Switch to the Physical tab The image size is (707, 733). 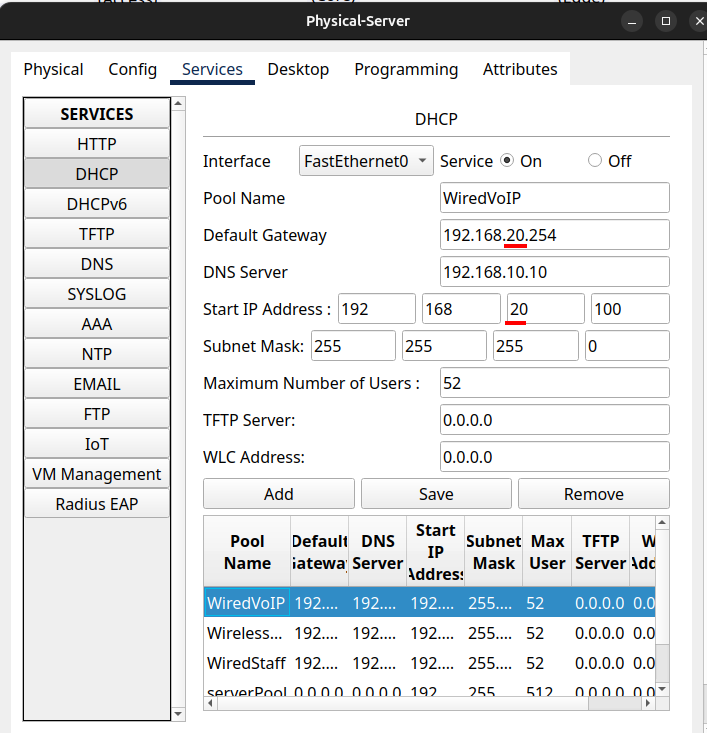(x=53, y=69)
